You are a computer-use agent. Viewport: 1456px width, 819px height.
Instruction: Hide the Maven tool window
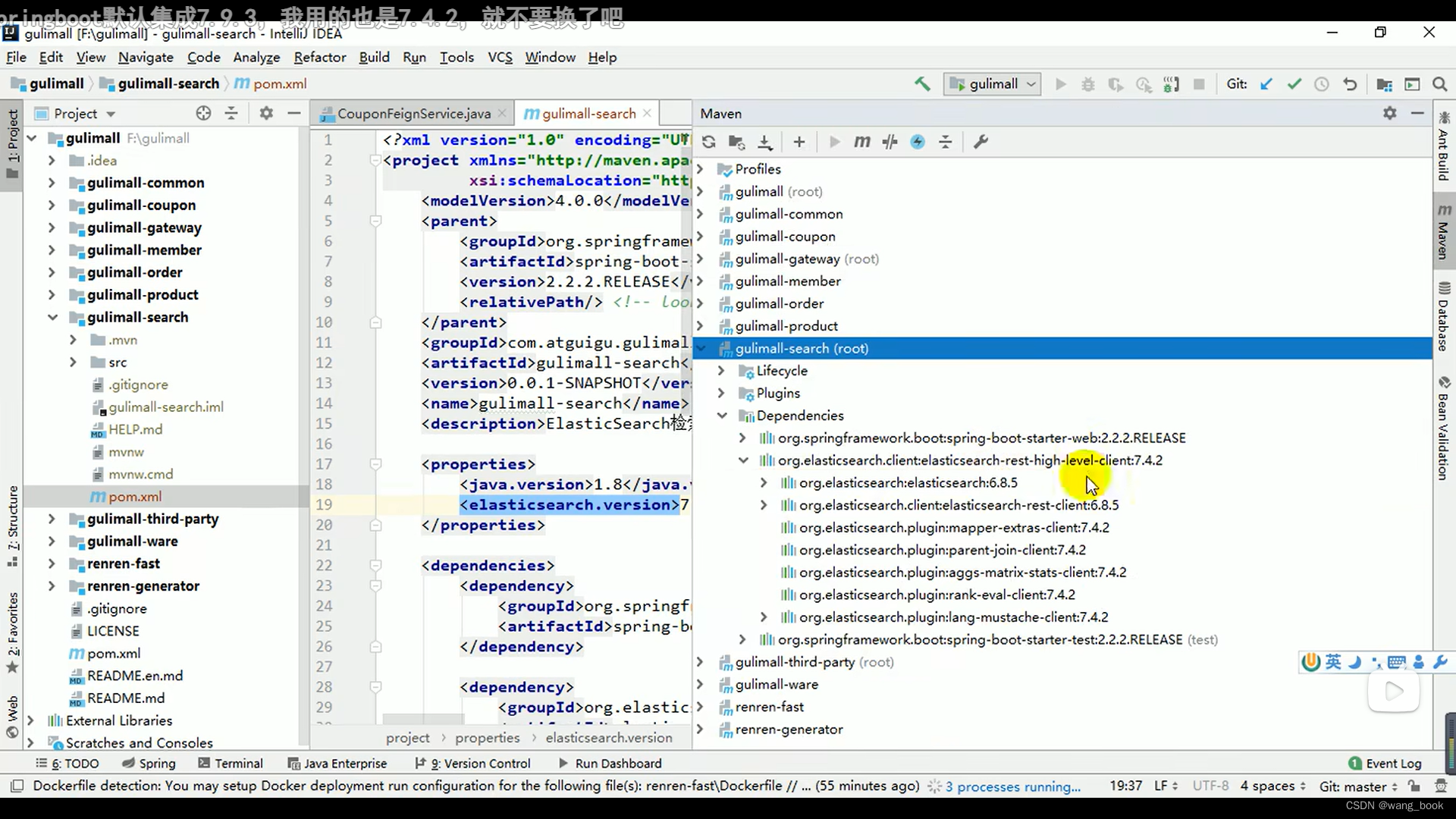coord(1417,113)
